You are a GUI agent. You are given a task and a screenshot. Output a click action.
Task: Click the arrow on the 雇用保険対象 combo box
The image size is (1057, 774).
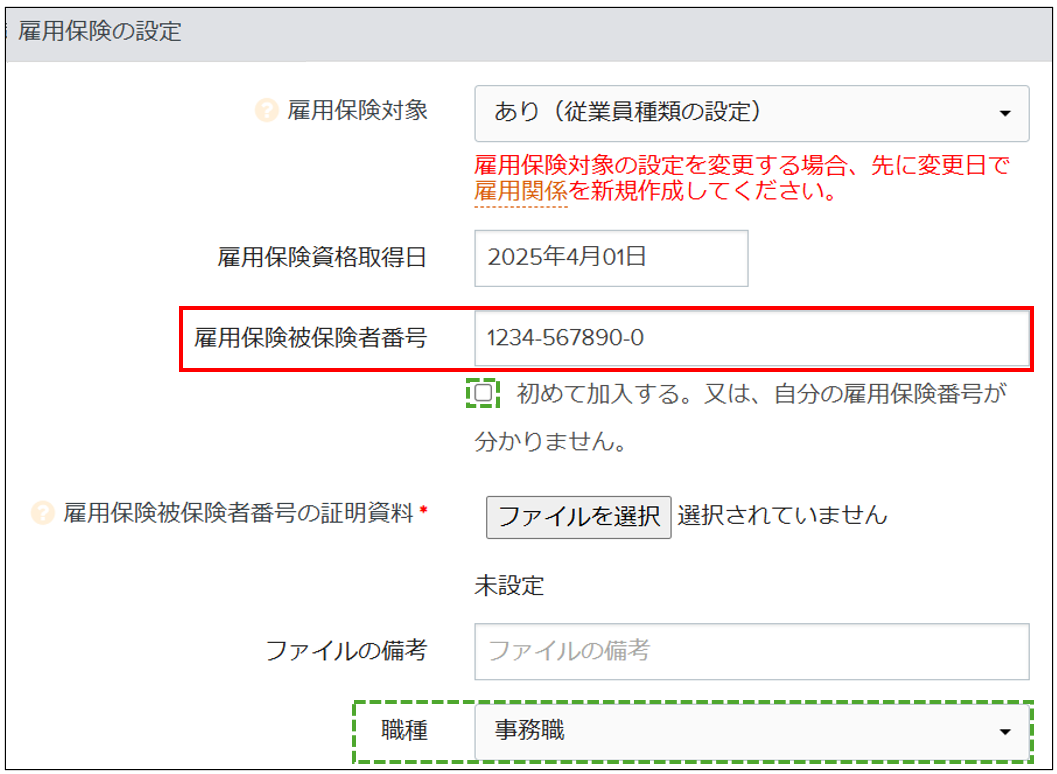click(x=1005, y=114)
